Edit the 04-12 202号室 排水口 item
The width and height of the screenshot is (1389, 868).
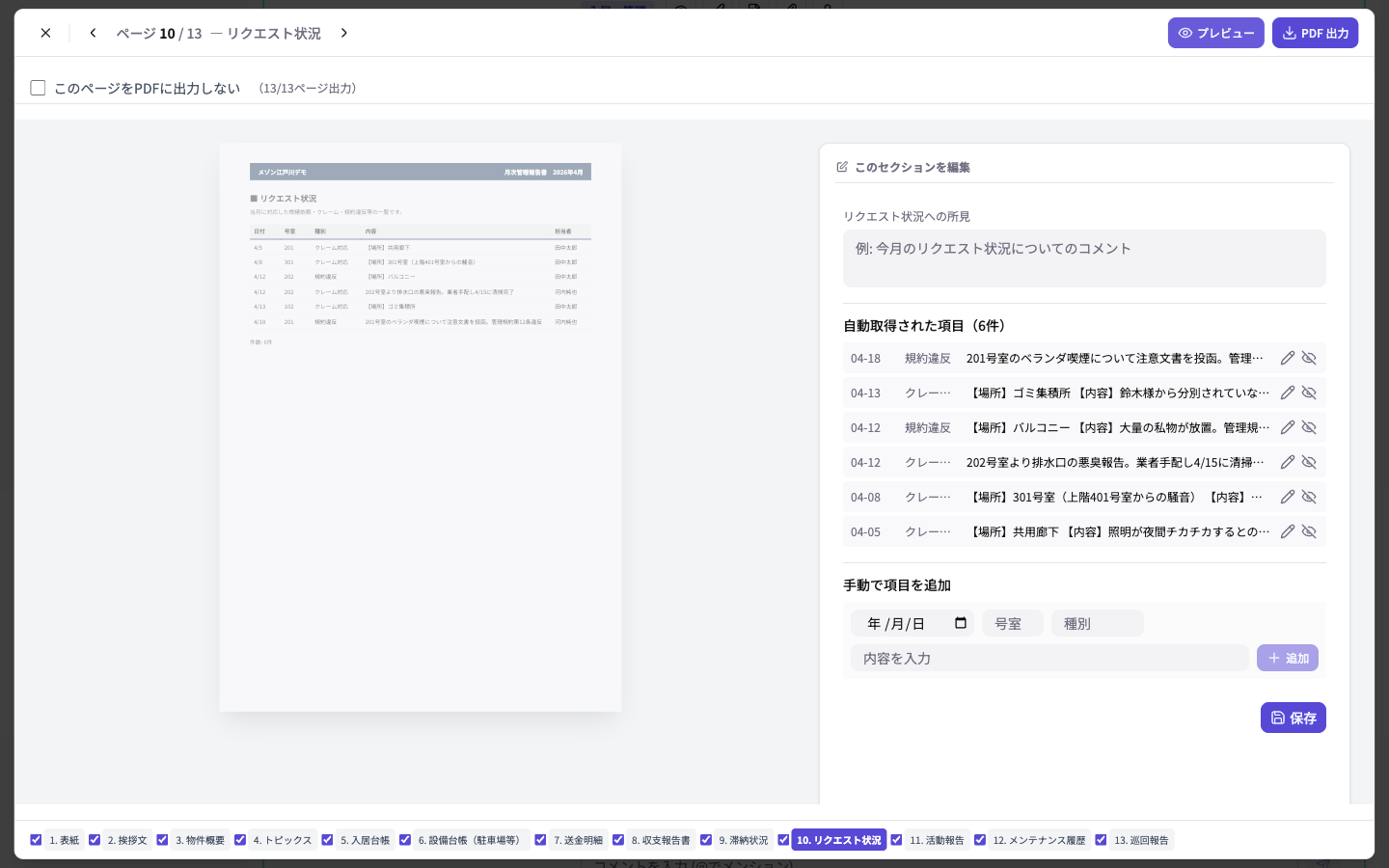[x=1288, y=462]
